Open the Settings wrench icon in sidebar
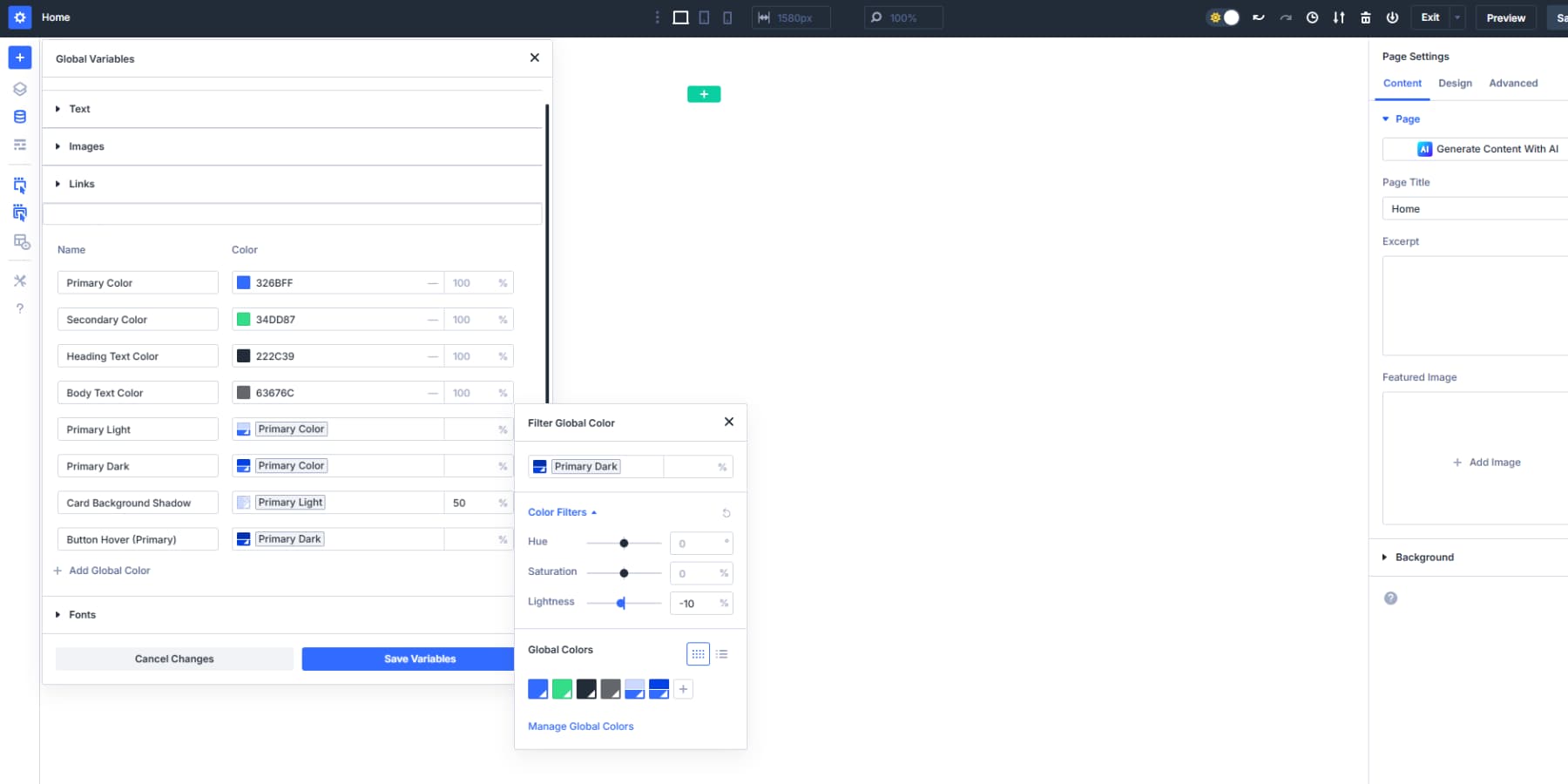The image size is (1568, 784). coord(19,280)
